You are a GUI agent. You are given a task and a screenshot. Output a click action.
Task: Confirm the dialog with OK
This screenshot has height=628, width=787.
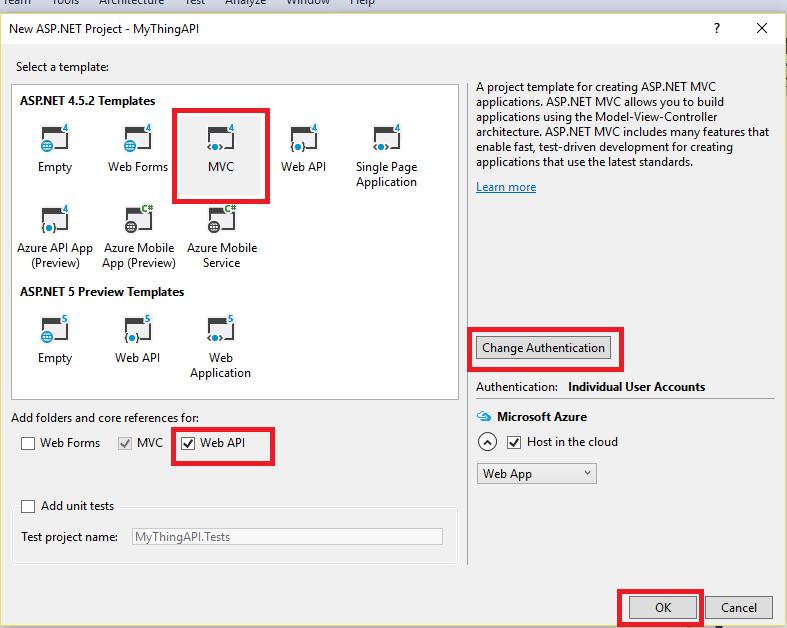click(662, 607)
